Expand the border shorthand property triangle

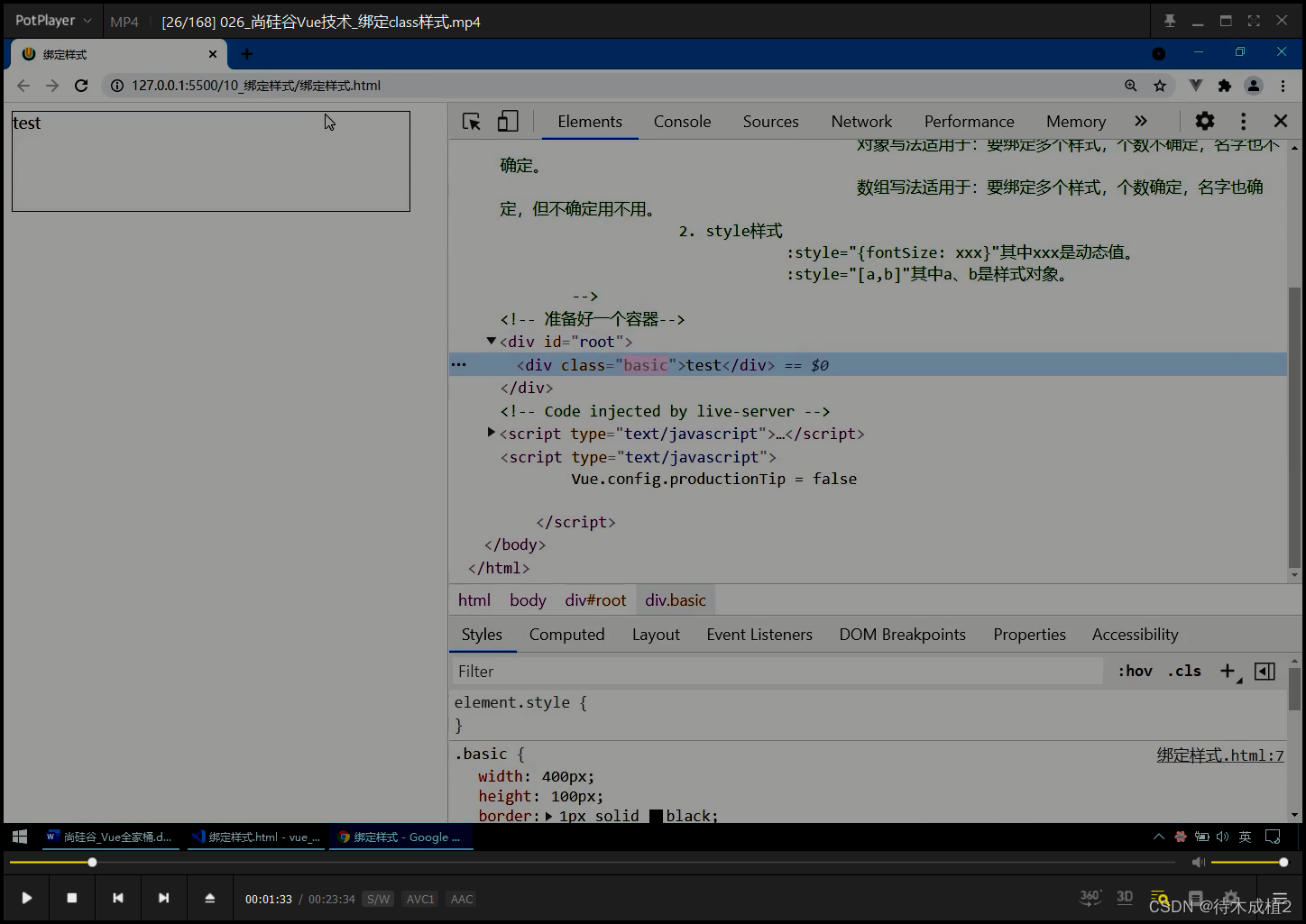(x=548, y=816)
